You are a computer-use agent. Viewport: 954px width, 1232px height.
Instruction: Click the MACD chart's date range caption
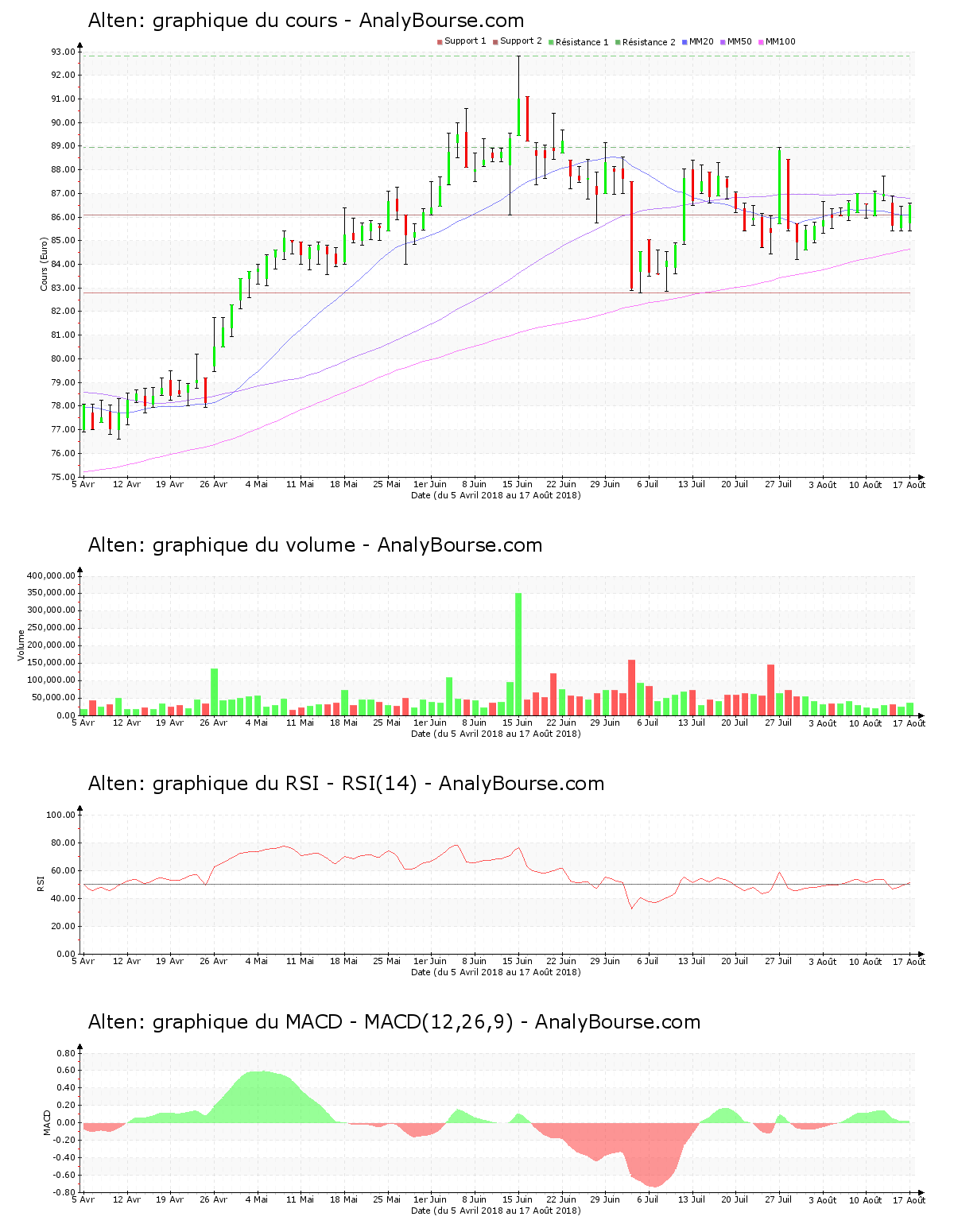tap(495, 1211)
